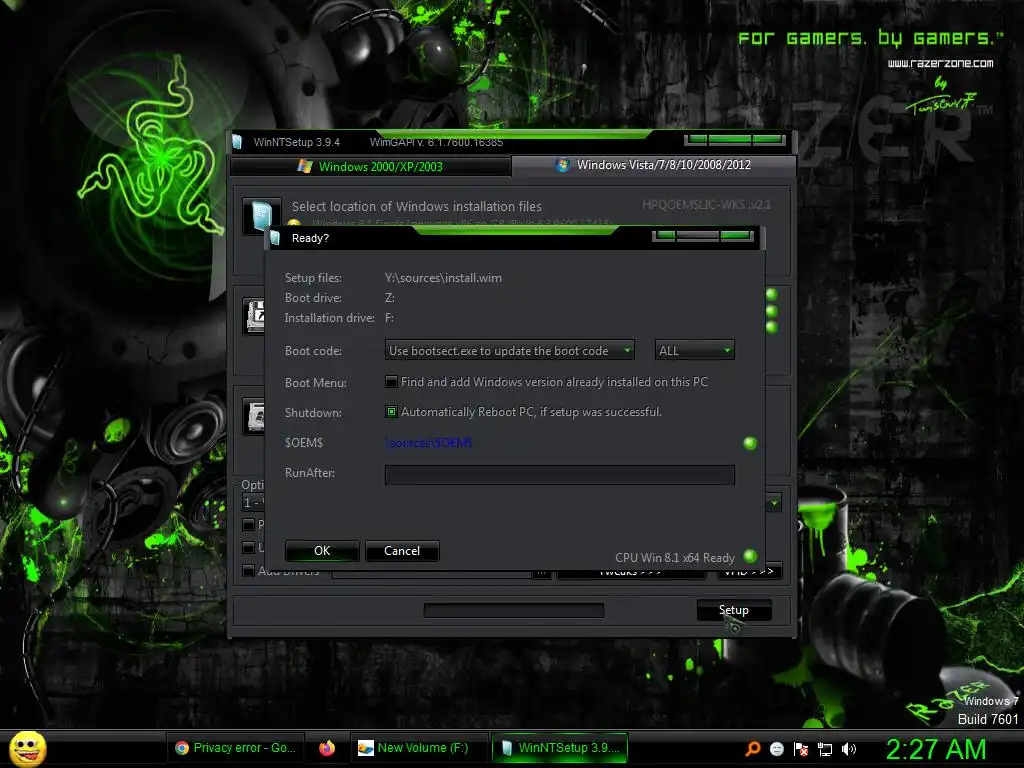1024x768 pixels.
Task: Open the boot code method dropdown
Action: 509,351
